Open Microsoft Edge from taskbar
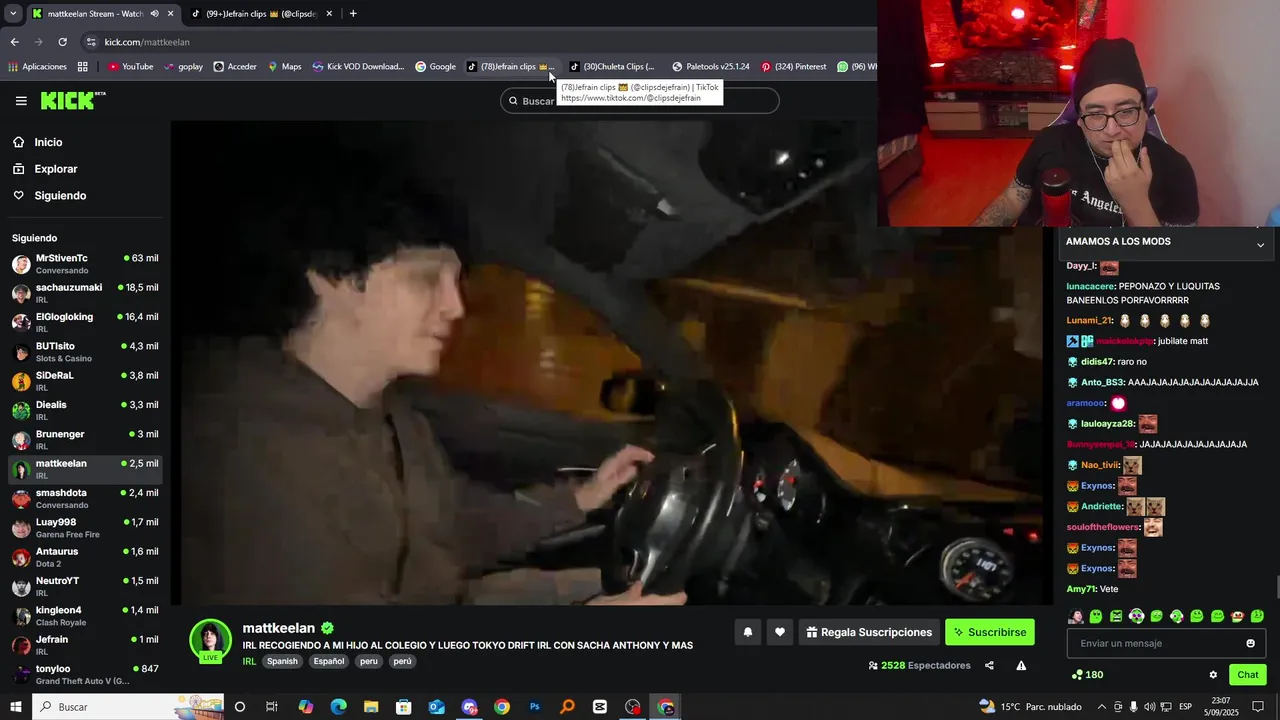 [338, 707]
